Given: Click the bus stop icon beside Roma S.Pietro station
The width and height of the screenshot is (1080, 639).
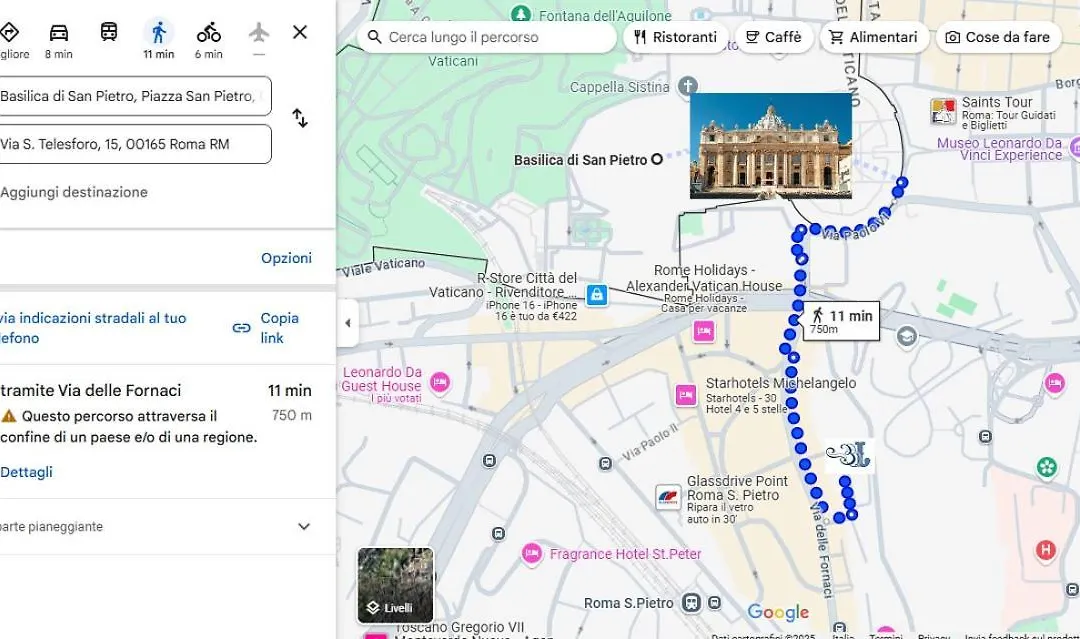Looking at the screenshot, I should 715,603.
